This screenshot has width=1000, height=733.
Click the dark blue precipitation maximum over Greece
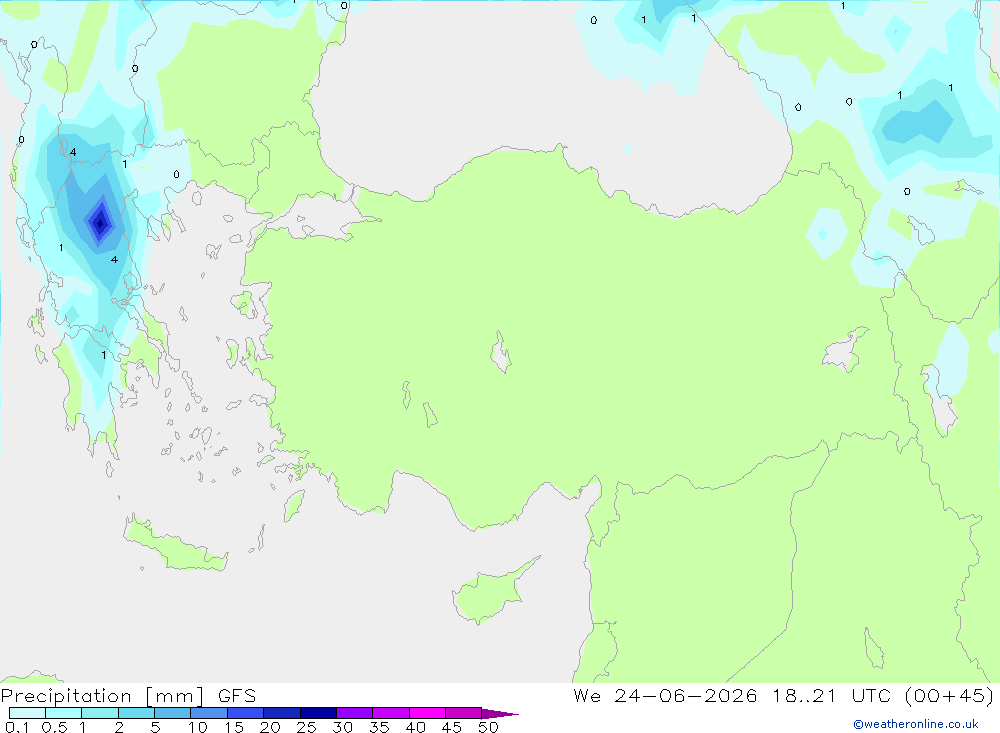click(x=99, y=223)
